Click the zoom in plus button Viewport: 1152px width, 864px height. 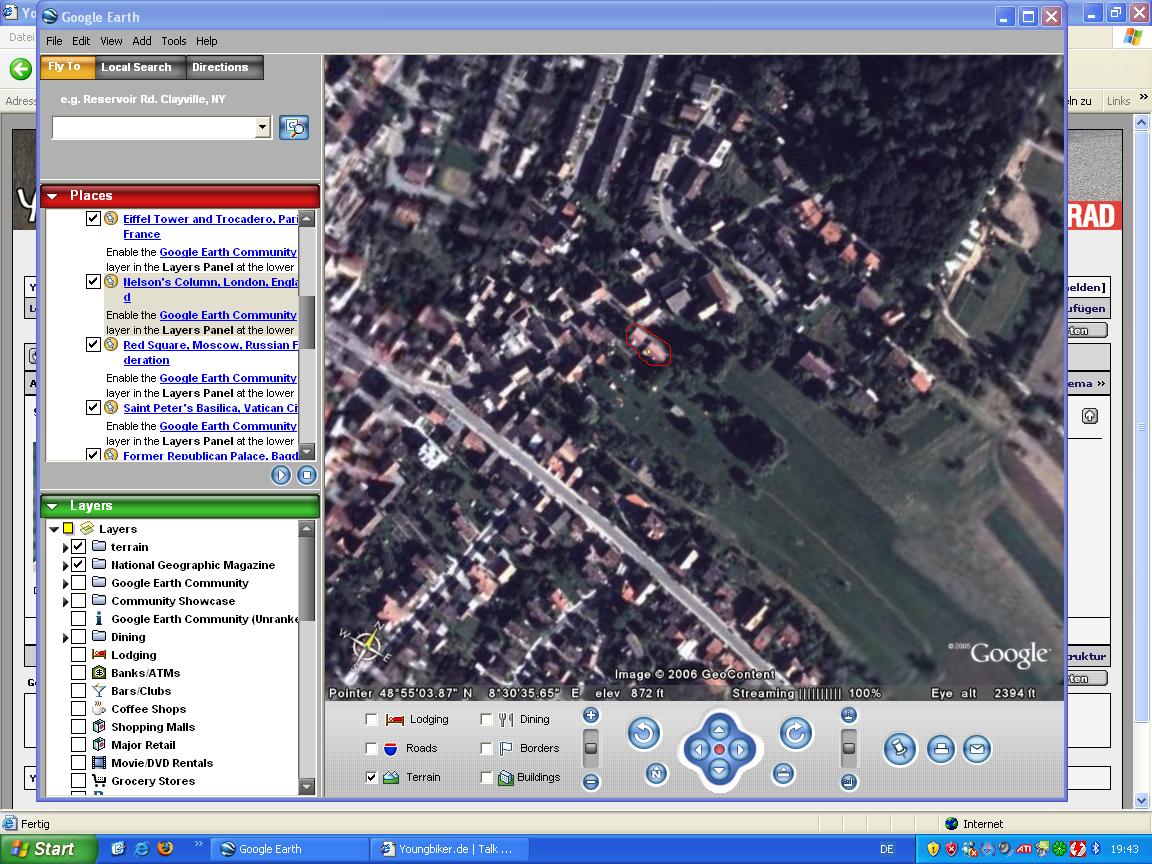(591, 715)
